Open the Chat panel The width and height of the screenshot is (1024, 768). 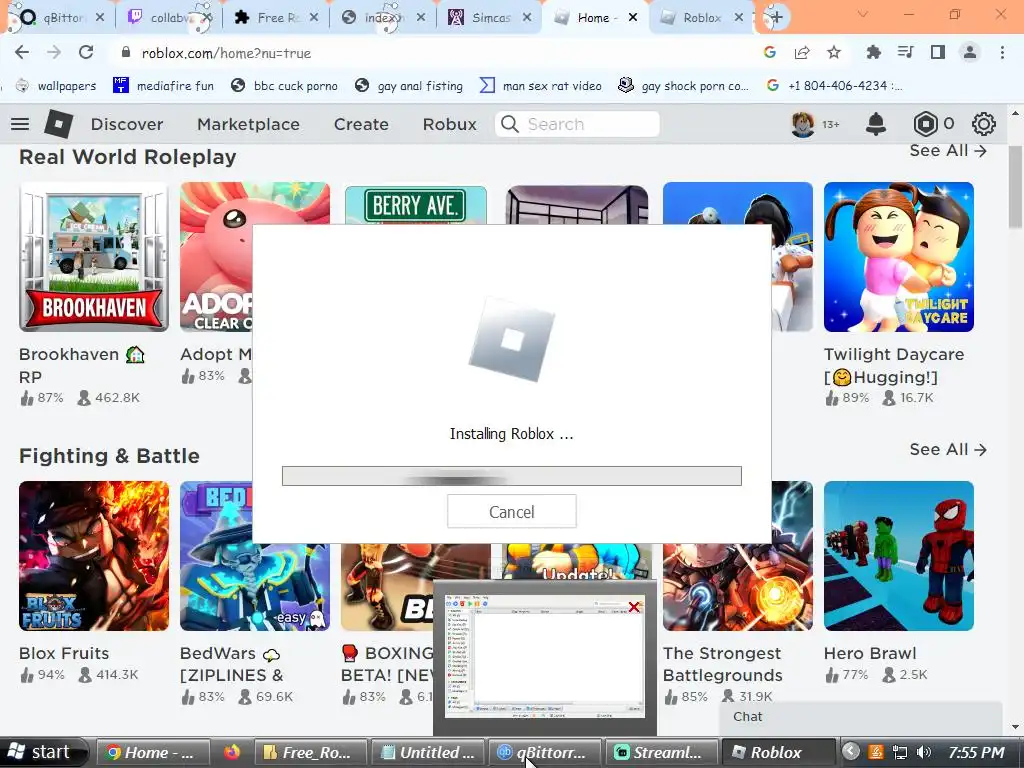point(860,717)
